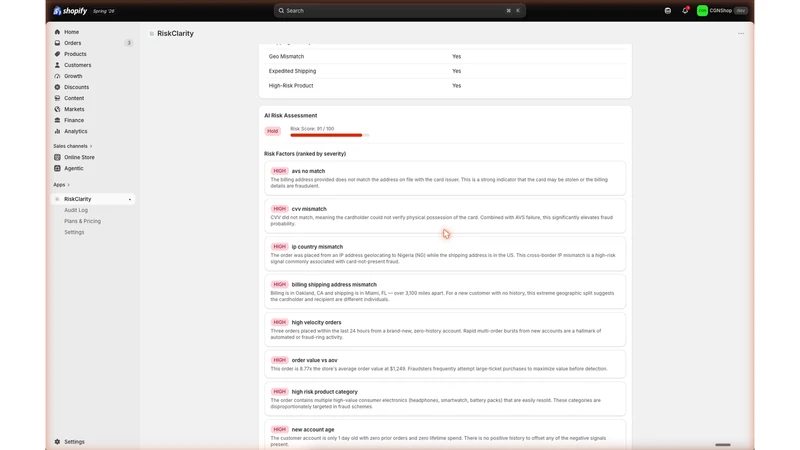Go to Products page
Viewport: 800px width, 450px height.
coord(75,54)
